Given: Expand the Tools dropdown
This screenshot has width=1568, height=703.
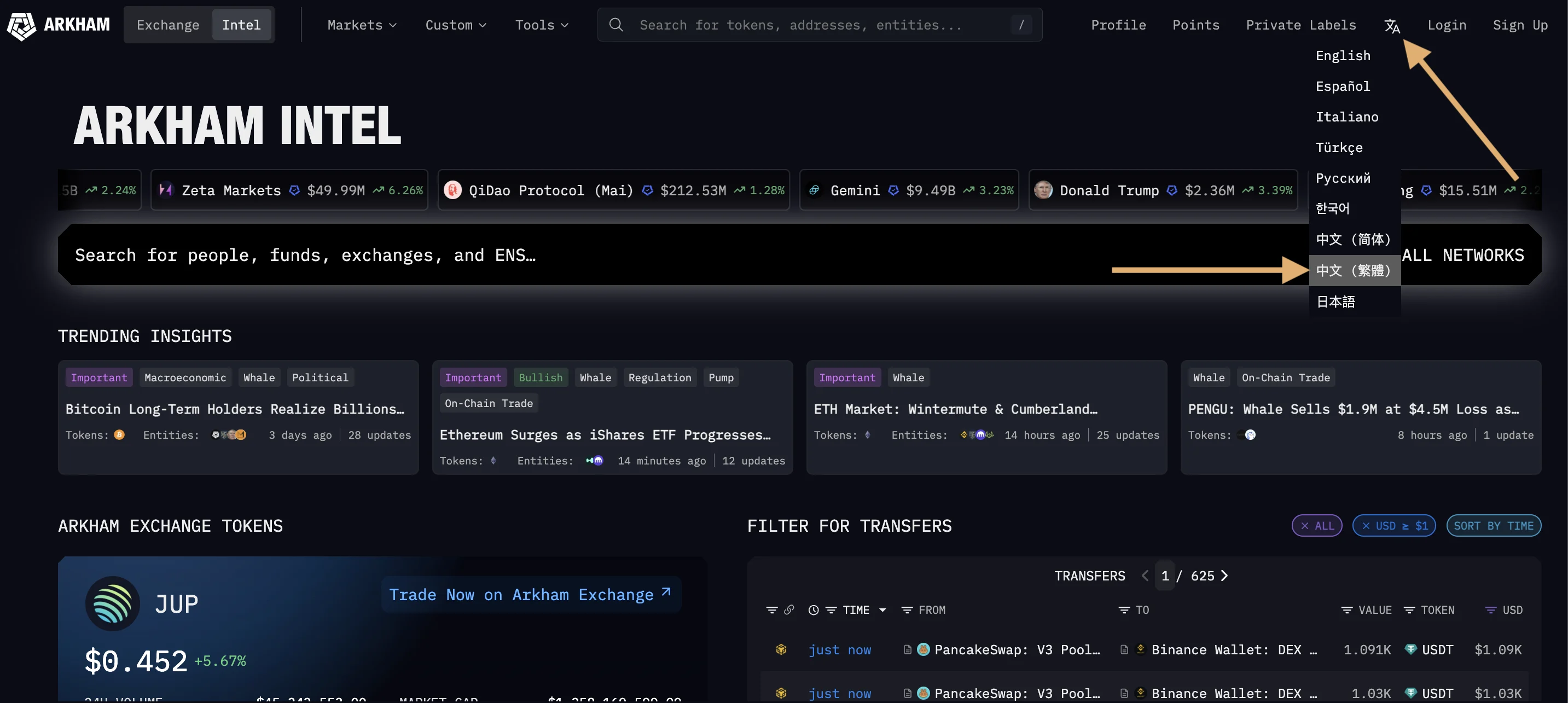Looking at the screenshot, I should pyautogui.click(x=542, y=25).
